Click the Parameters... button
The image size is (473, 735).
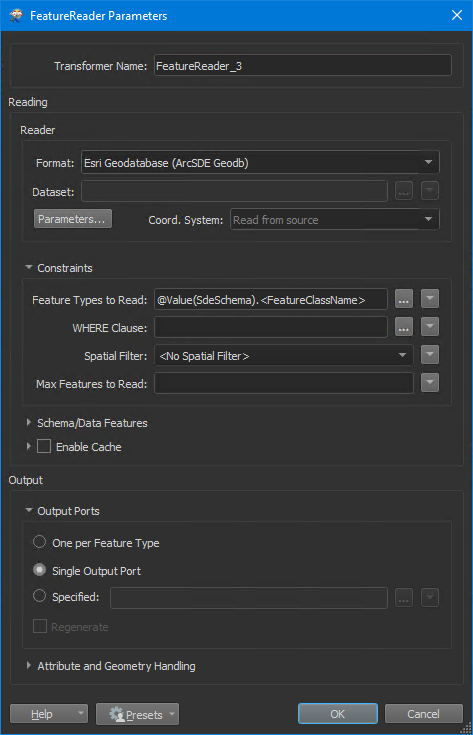click(73, 219)
